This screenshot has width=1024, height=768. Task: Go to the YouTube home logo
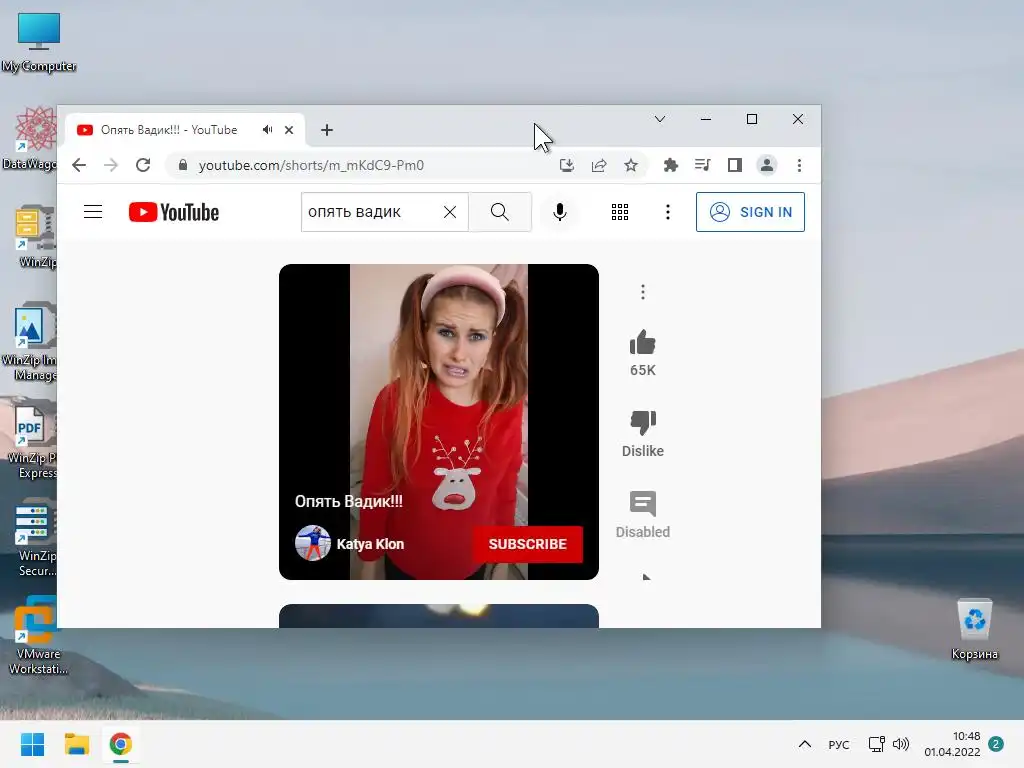(174, 212)
